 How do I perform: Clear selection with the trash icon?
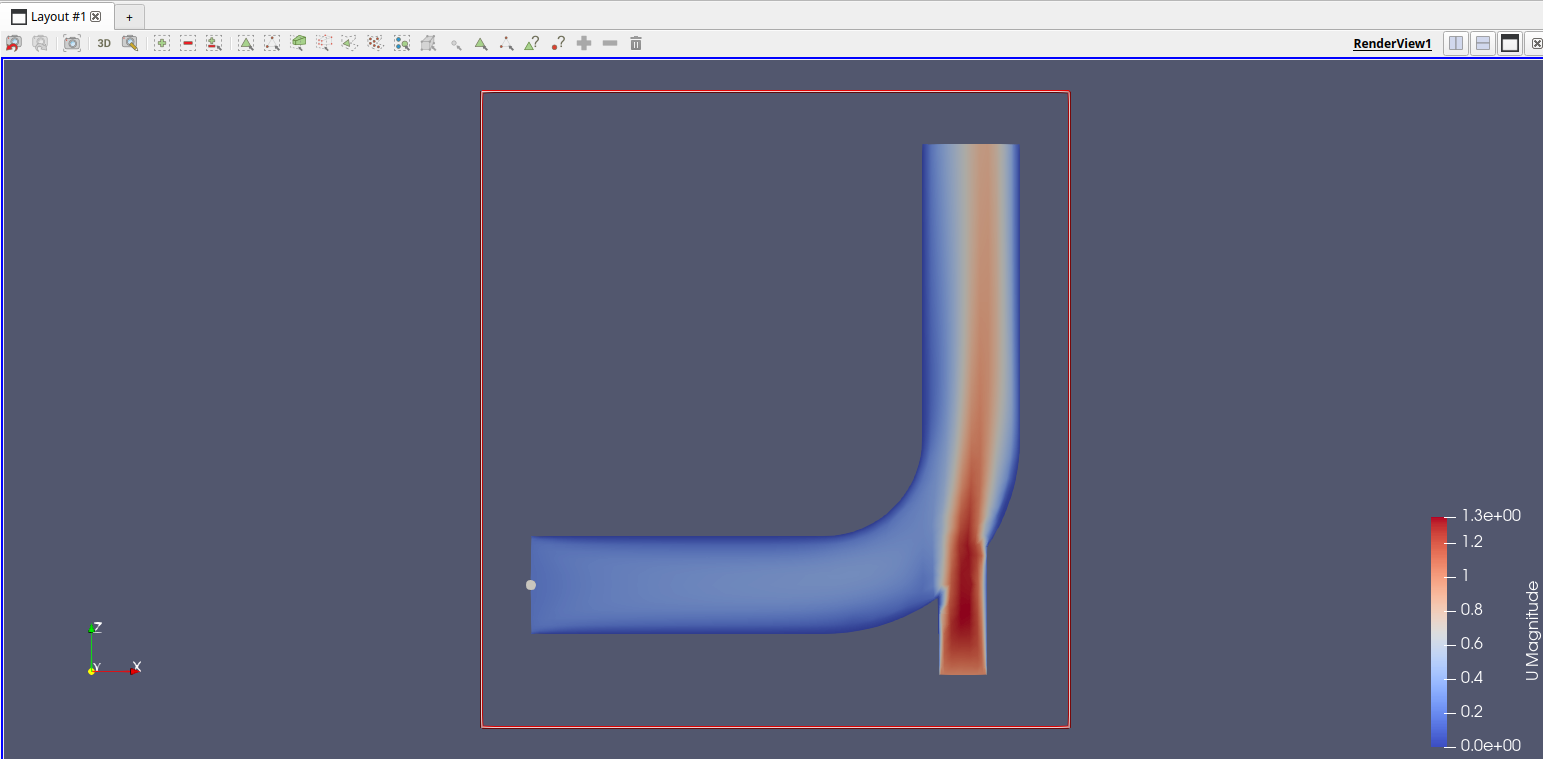click(636, 43)
